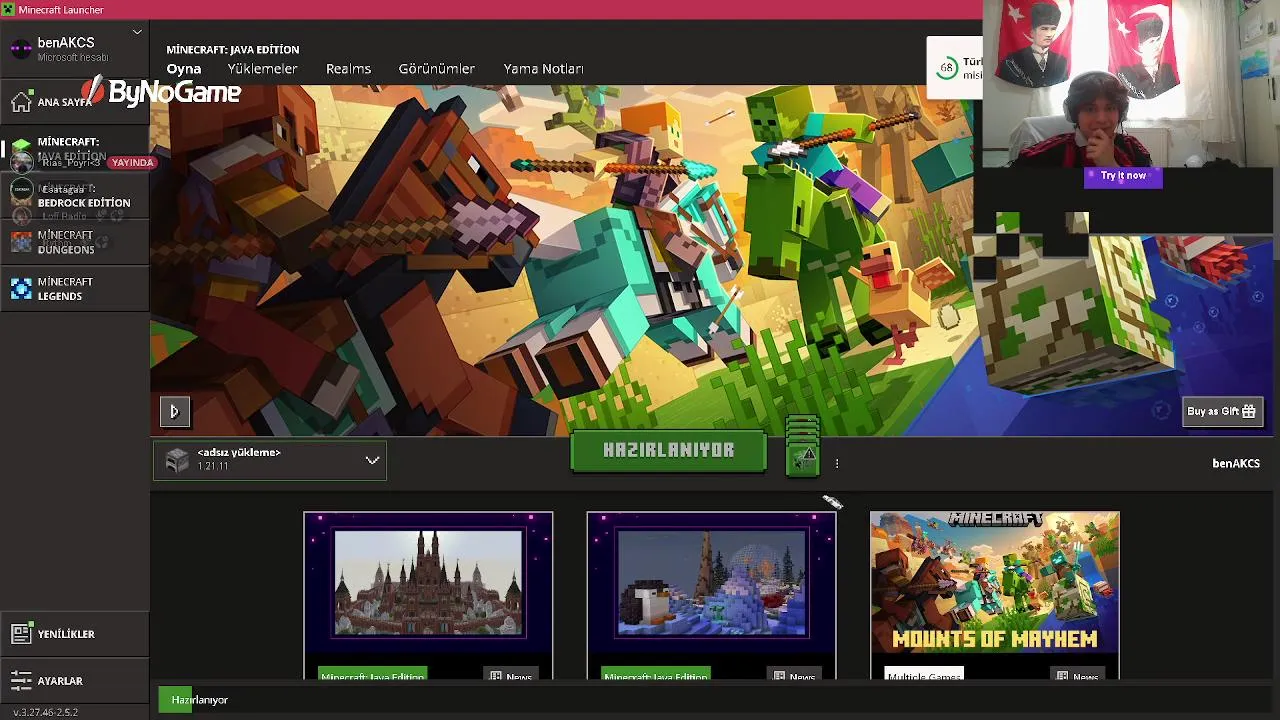Click the benAKCS player name beside play bar

pos(1236,463)
